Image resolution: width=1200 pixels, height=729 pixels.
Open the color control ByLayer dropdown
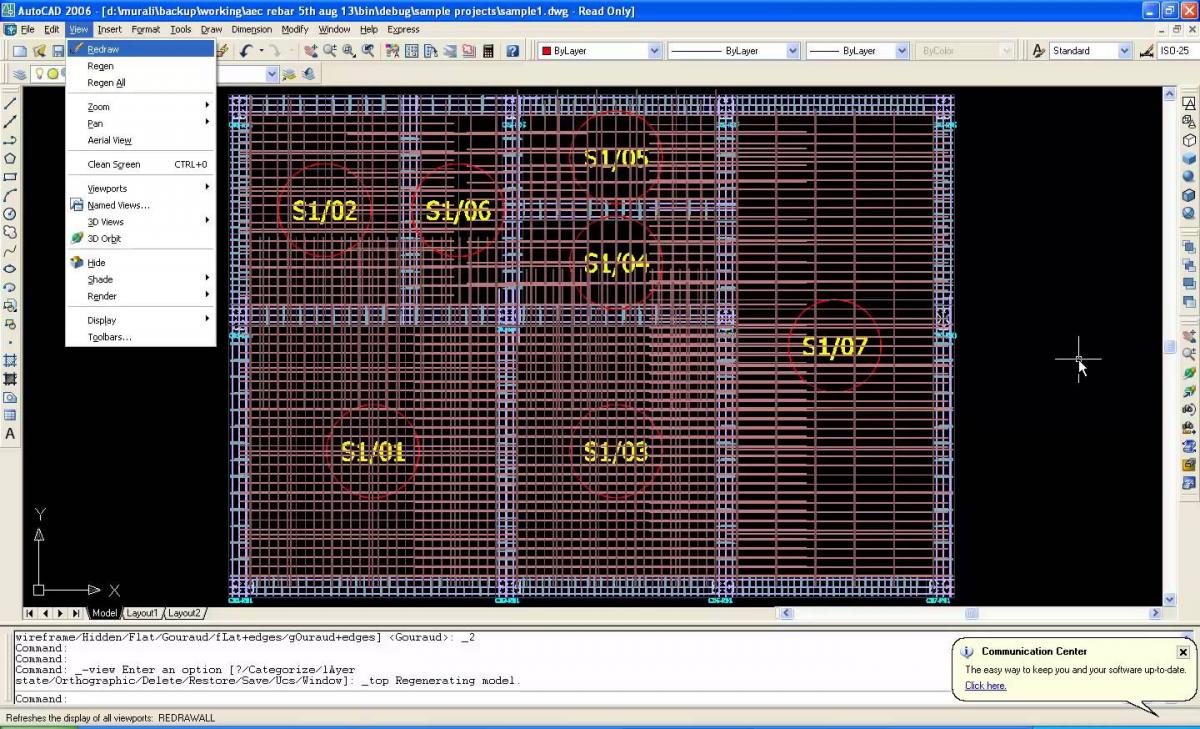click(654, 51)
